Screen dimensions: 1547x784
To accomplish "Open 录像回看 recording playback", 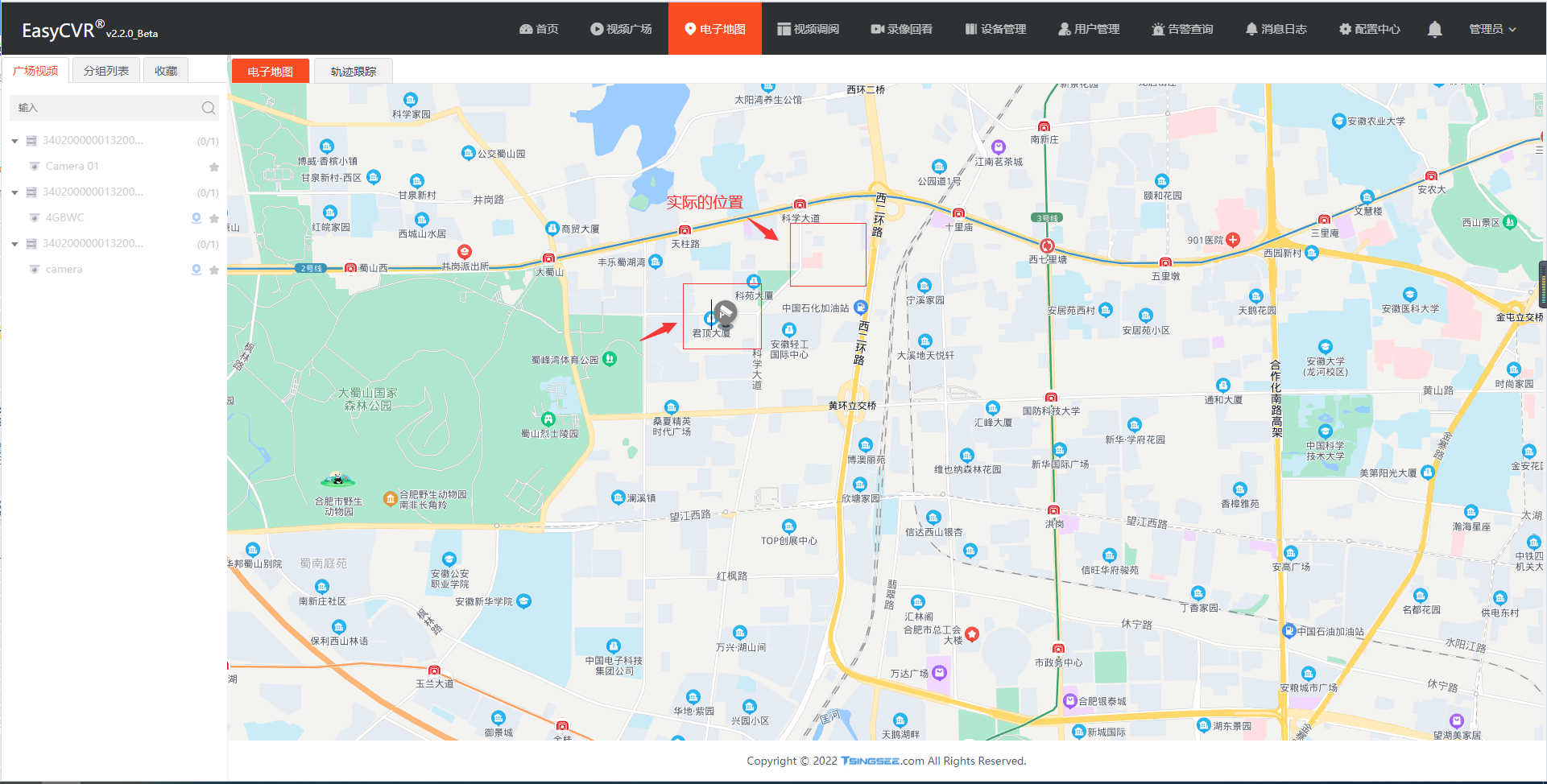I will (x=901, y=29).
